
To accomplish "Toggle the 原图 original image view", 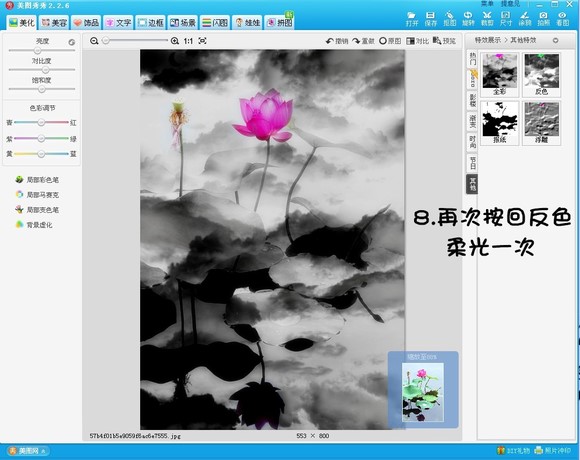I will pos(390,41).
